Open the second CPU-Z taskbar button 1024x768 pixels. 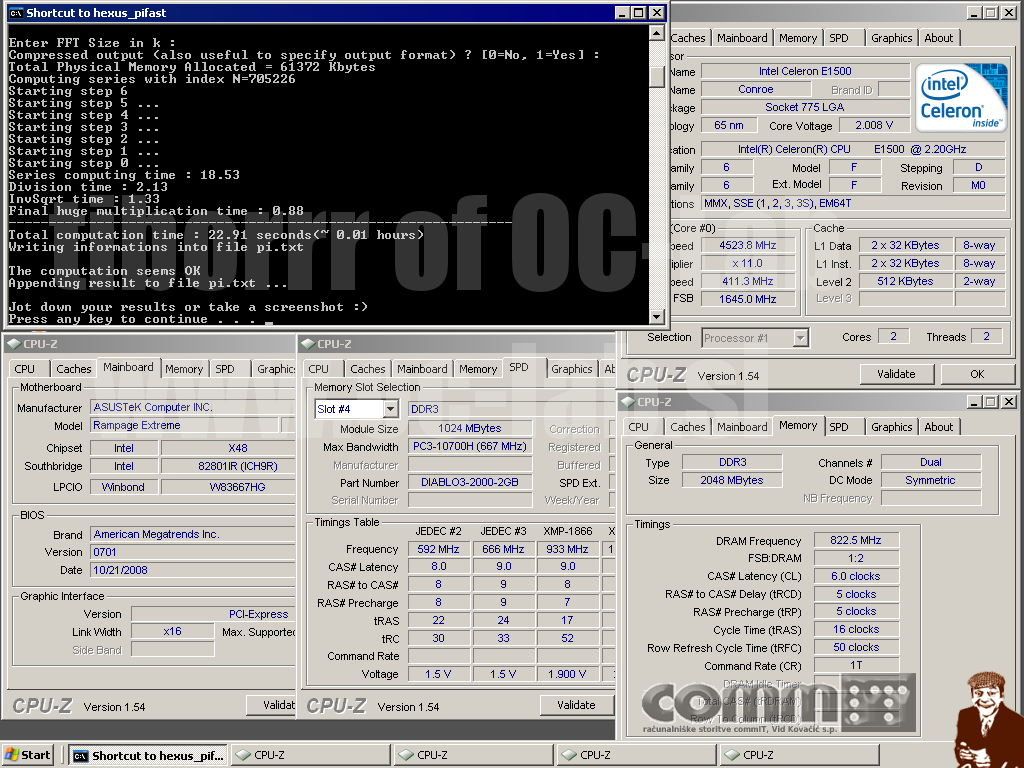coord(474,755)
